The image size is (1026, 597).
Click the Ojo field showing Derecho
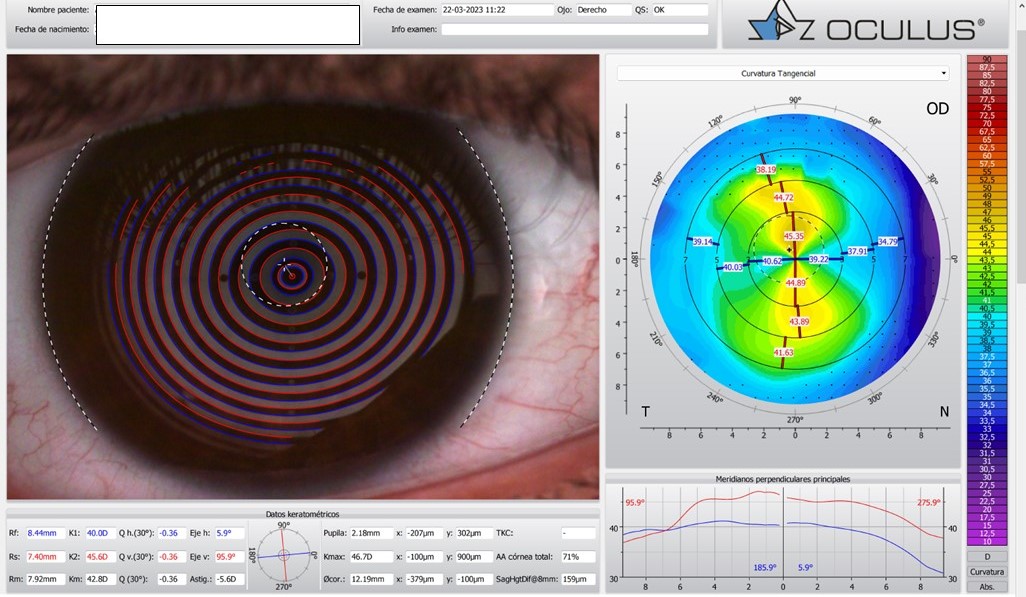[x=603, y=10]
